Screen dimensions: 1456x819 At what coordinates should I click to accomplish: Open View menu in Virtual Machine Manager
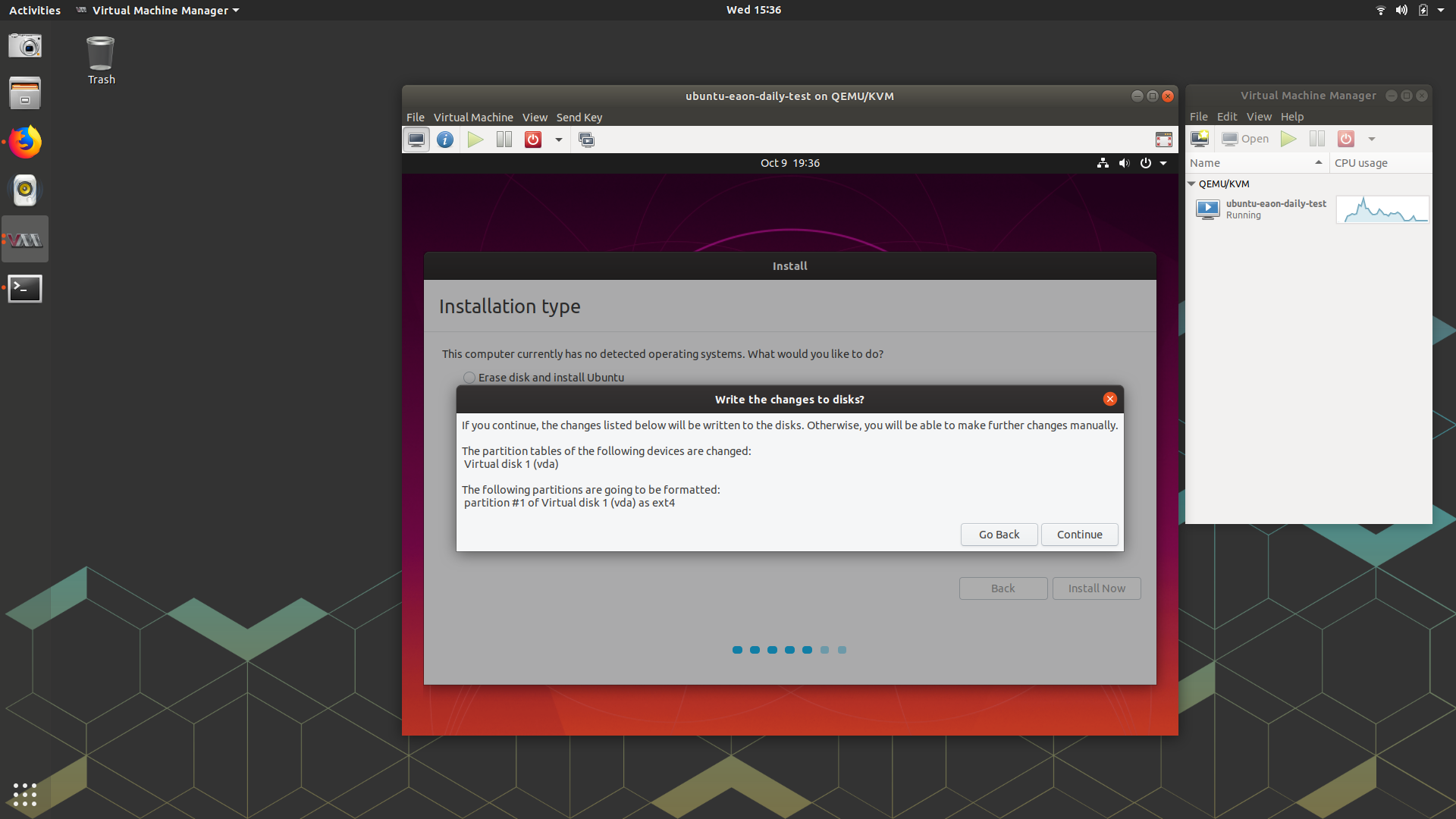1259,117
